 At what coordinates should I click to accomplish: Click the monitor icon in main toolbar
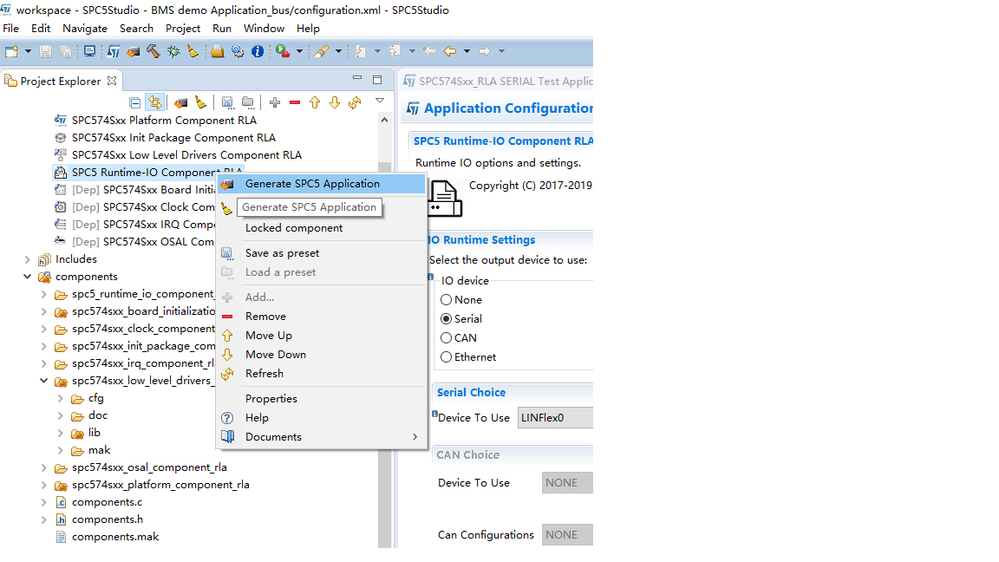[89, 52]
